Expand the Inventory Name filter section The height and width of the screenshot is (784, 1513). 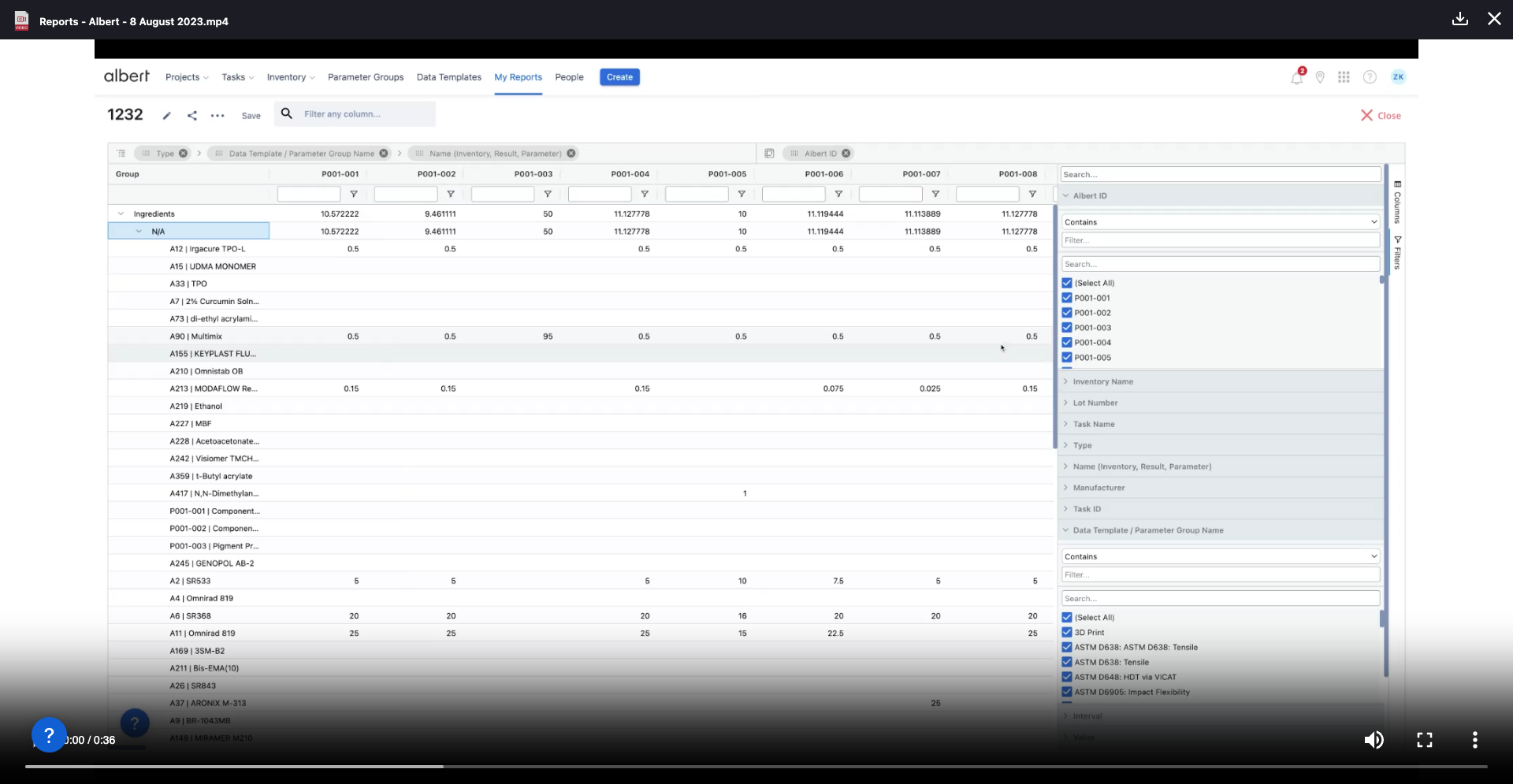[1102, 381]
